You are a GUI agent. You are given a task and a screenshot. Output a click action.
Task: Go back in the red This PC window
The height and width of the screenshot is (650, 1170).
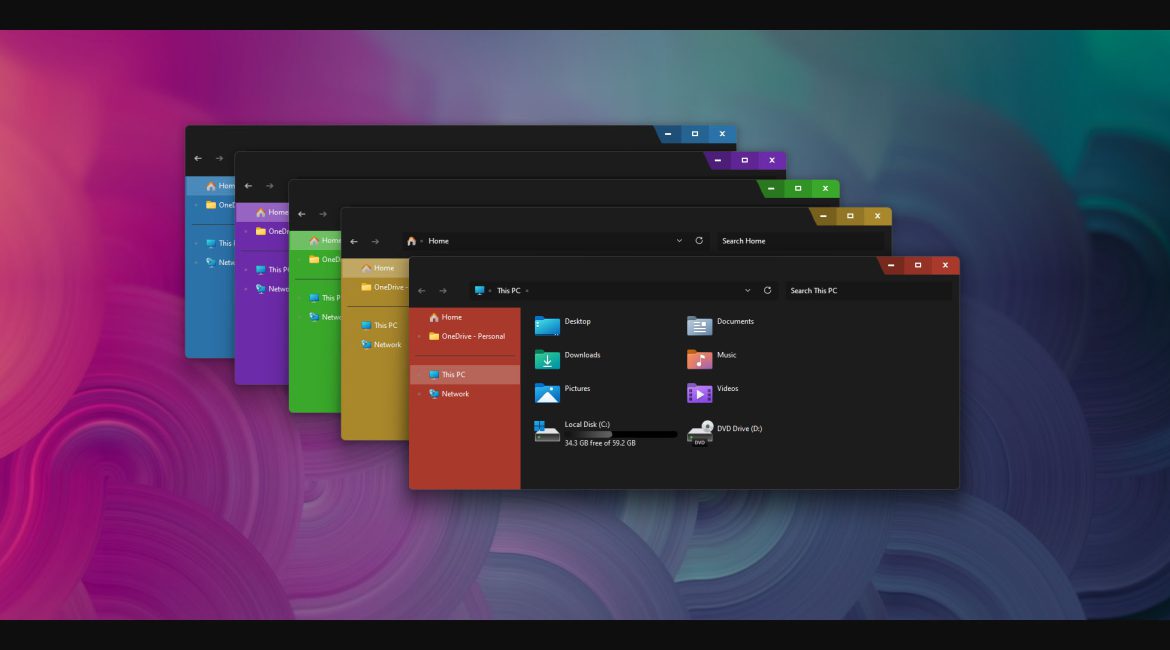coord(422,291)
